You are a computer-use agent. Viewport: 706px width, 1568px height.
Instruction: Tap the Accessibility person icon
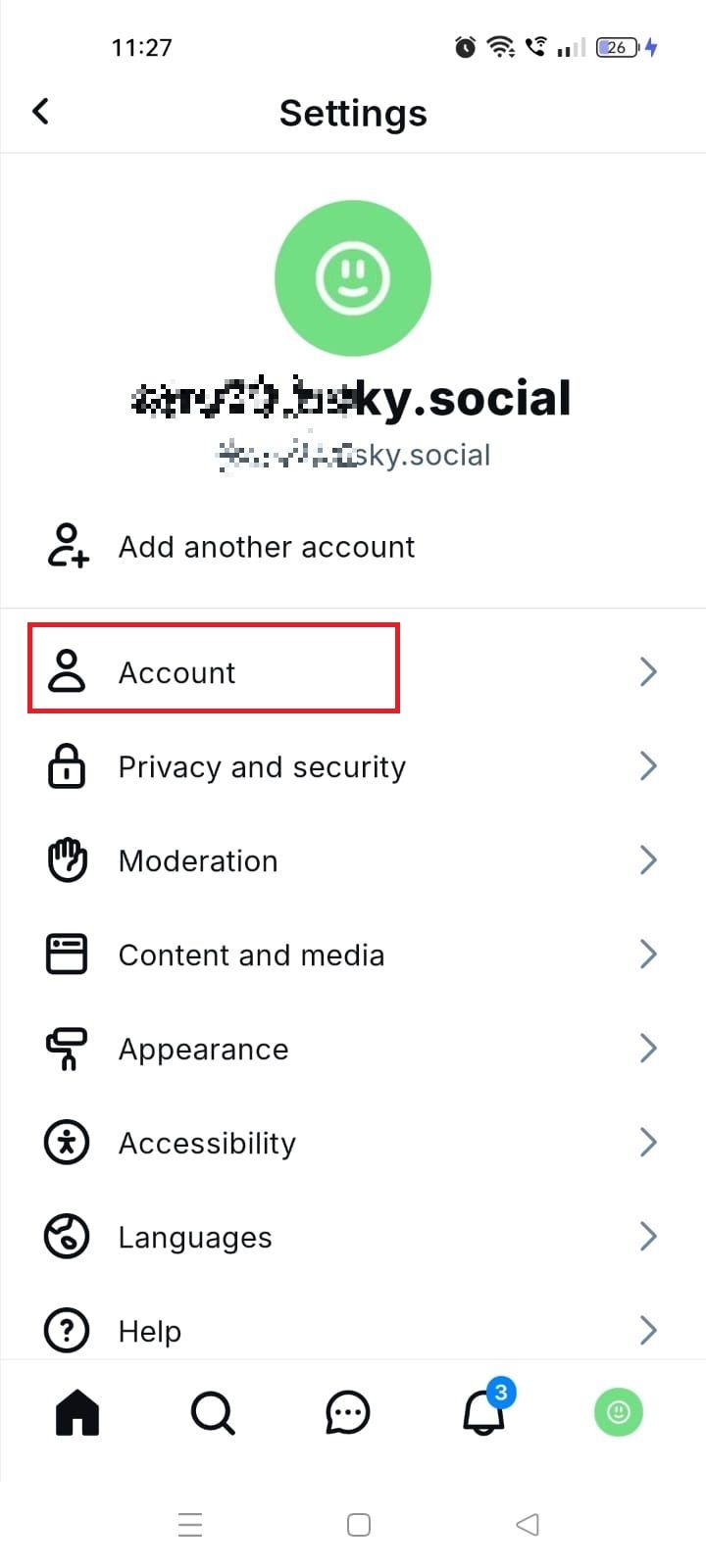pyautogui.click(x=66, y=1142)
